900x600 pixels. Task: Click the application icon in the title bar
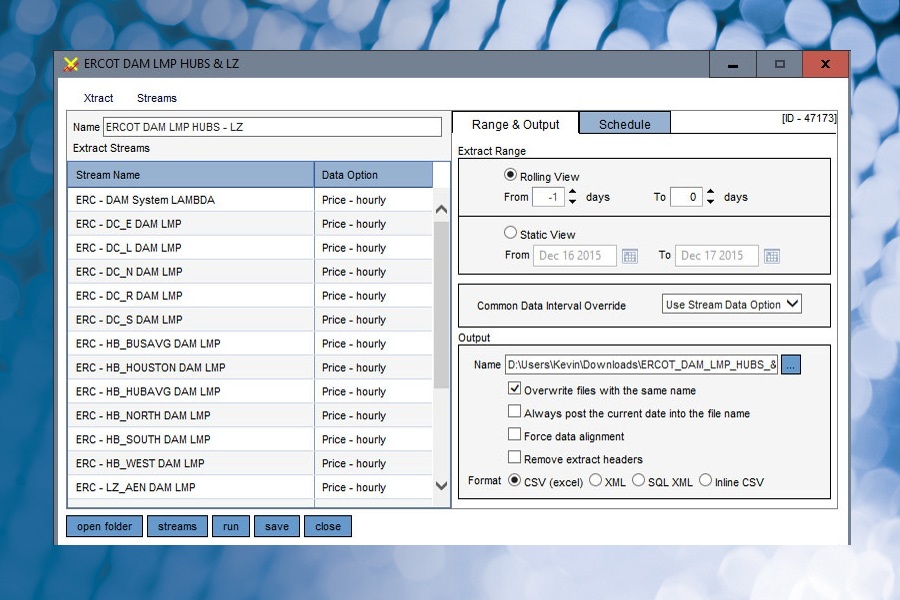[71, 64]
